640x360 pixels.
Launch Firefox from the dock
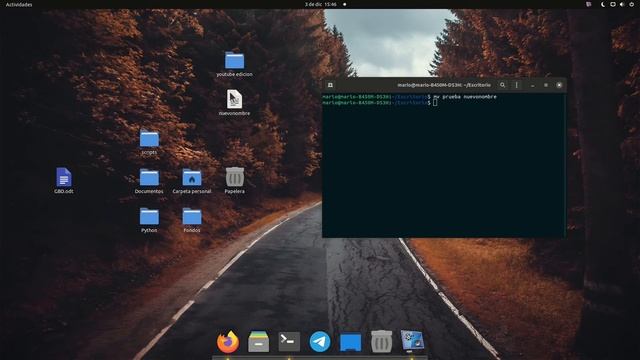(228, 342)
